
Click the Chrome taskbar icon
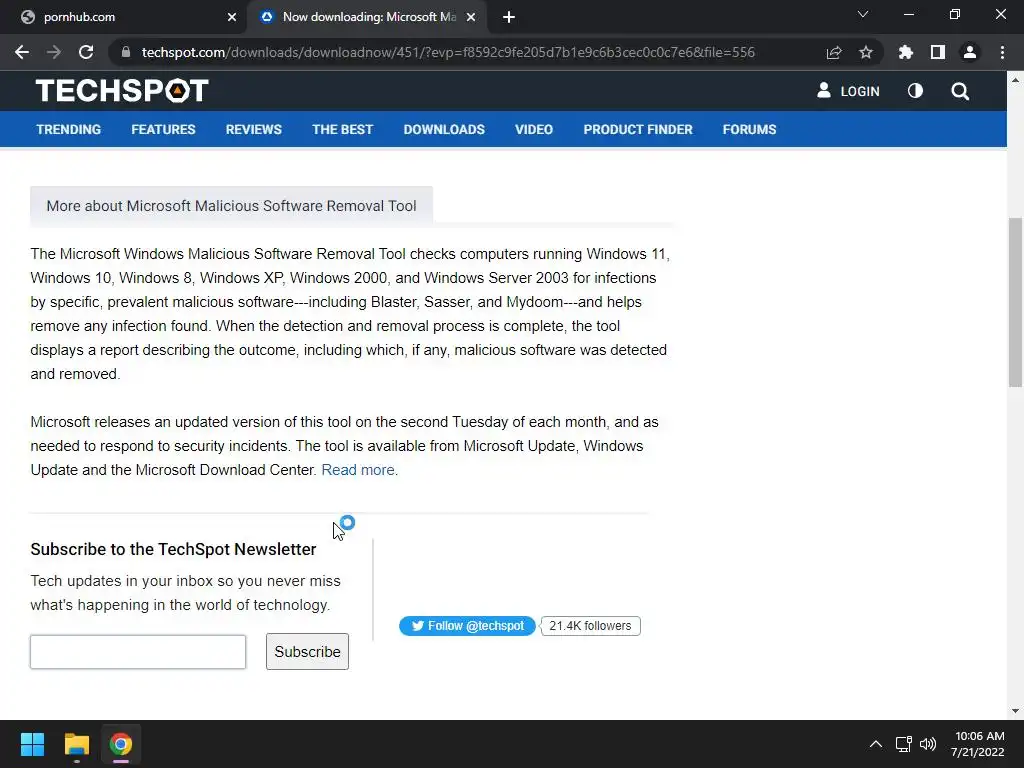(121, 744)
